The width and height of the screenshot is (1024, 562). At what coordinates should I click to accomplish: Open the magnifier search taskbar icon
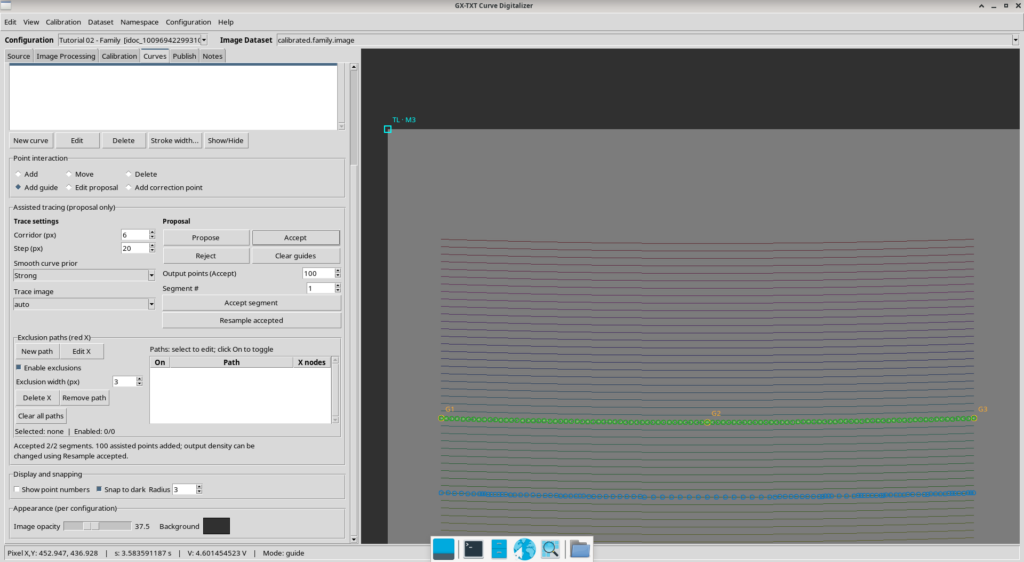point(551,549)
